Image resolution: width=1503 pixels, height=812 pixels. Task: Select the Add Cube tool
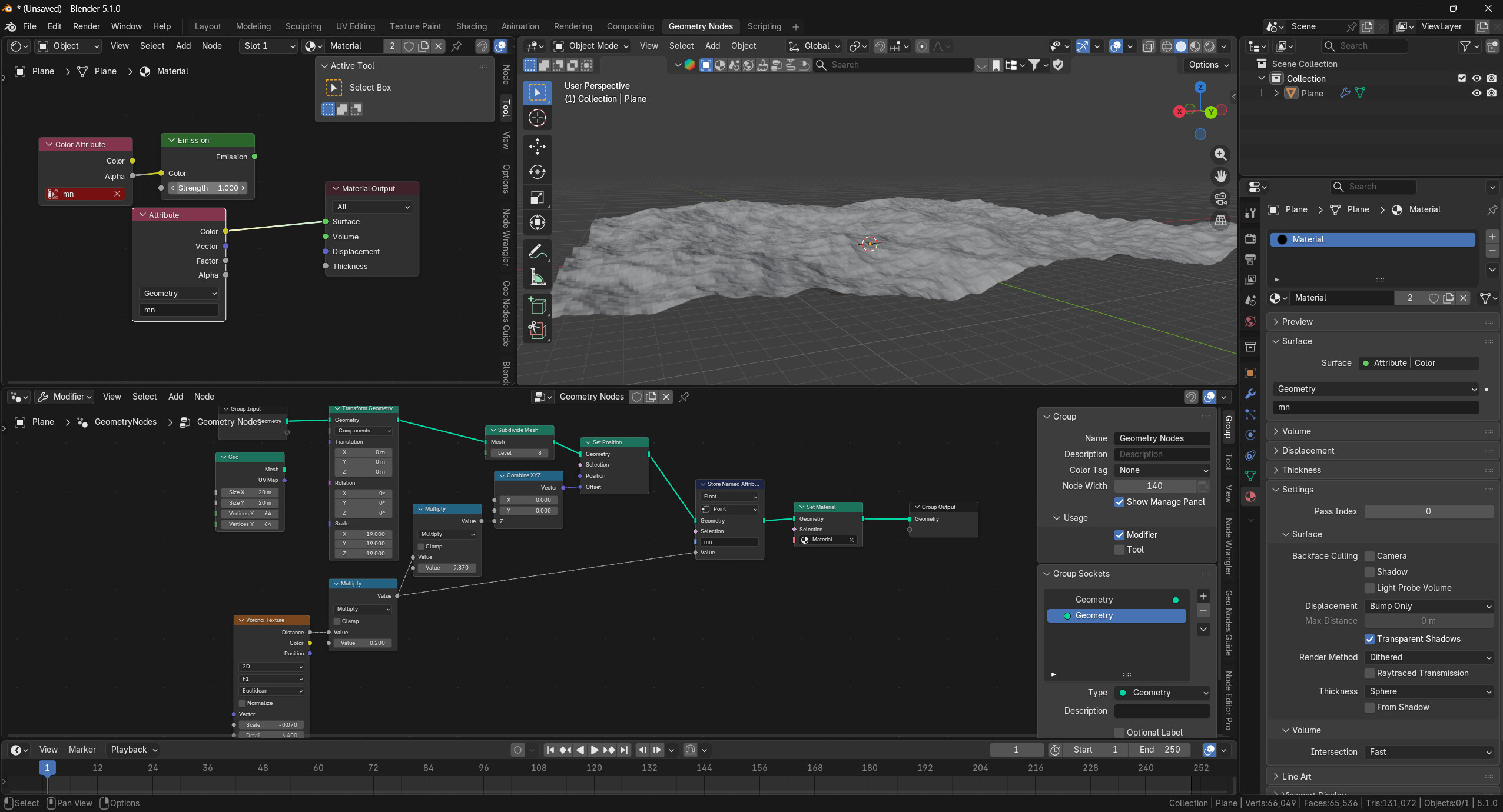[x=537, y=305]
